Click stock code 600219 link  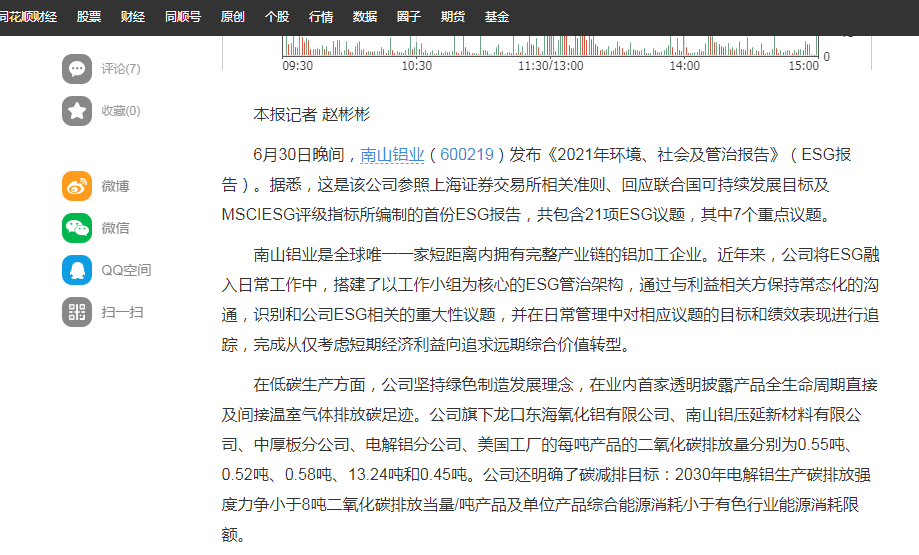467,155
